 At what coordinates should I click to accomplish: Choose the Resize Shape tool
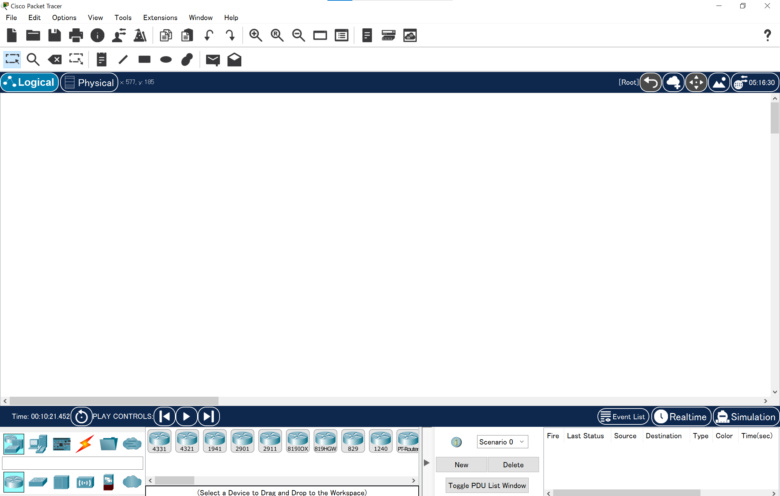(76, 59)
